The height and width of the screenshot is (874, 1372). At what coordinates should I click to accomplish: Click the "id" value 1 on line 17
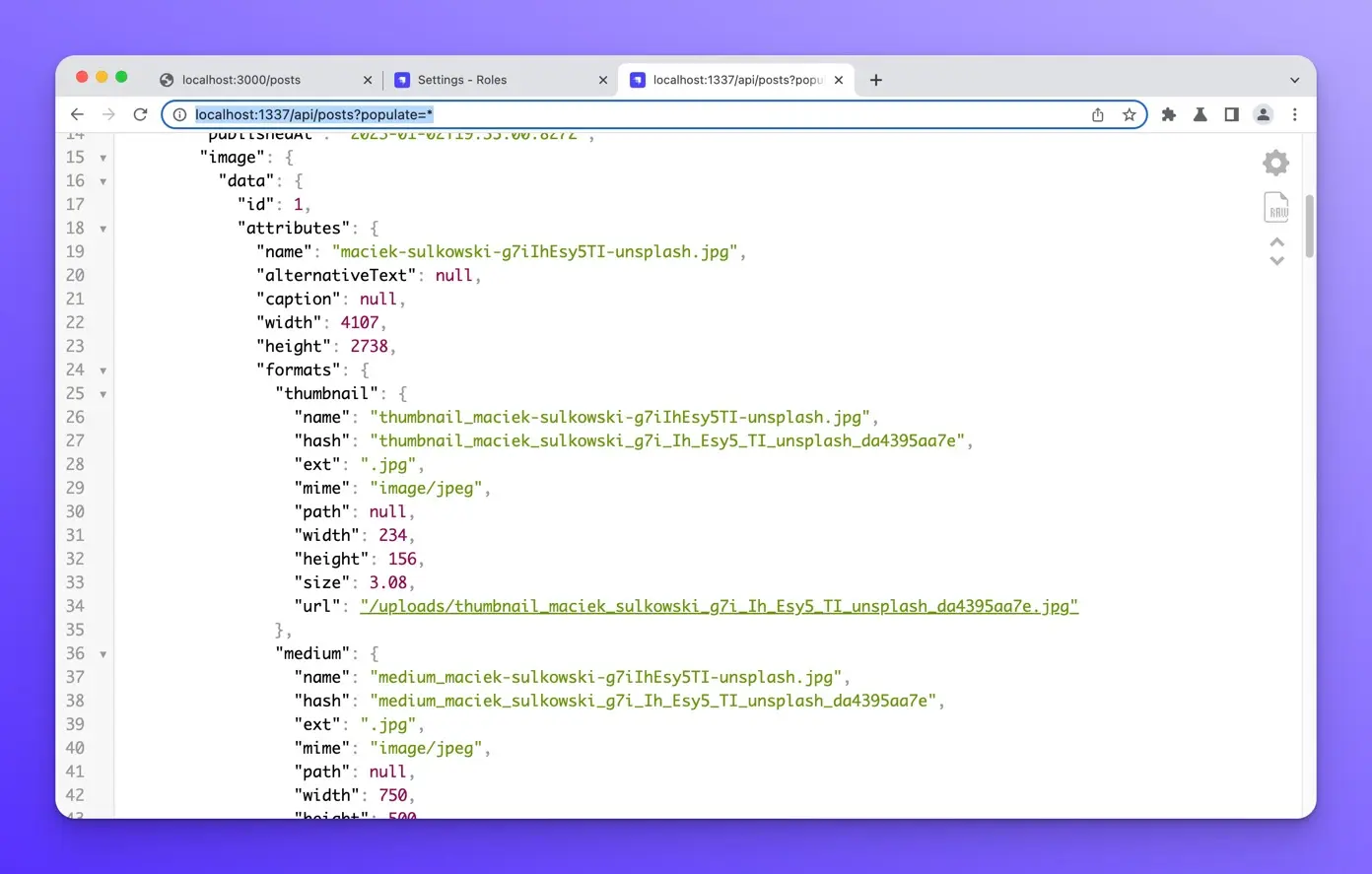[298, 204]
